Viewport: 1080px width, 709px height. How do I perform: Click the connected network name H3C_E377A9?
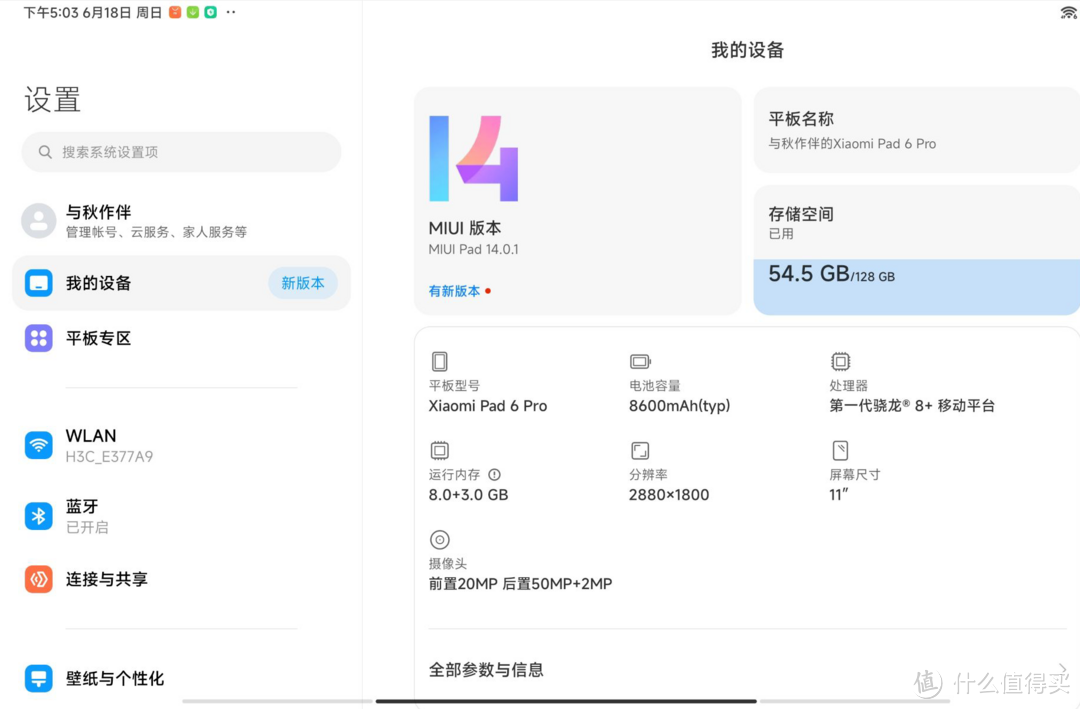tap(110, 456)
